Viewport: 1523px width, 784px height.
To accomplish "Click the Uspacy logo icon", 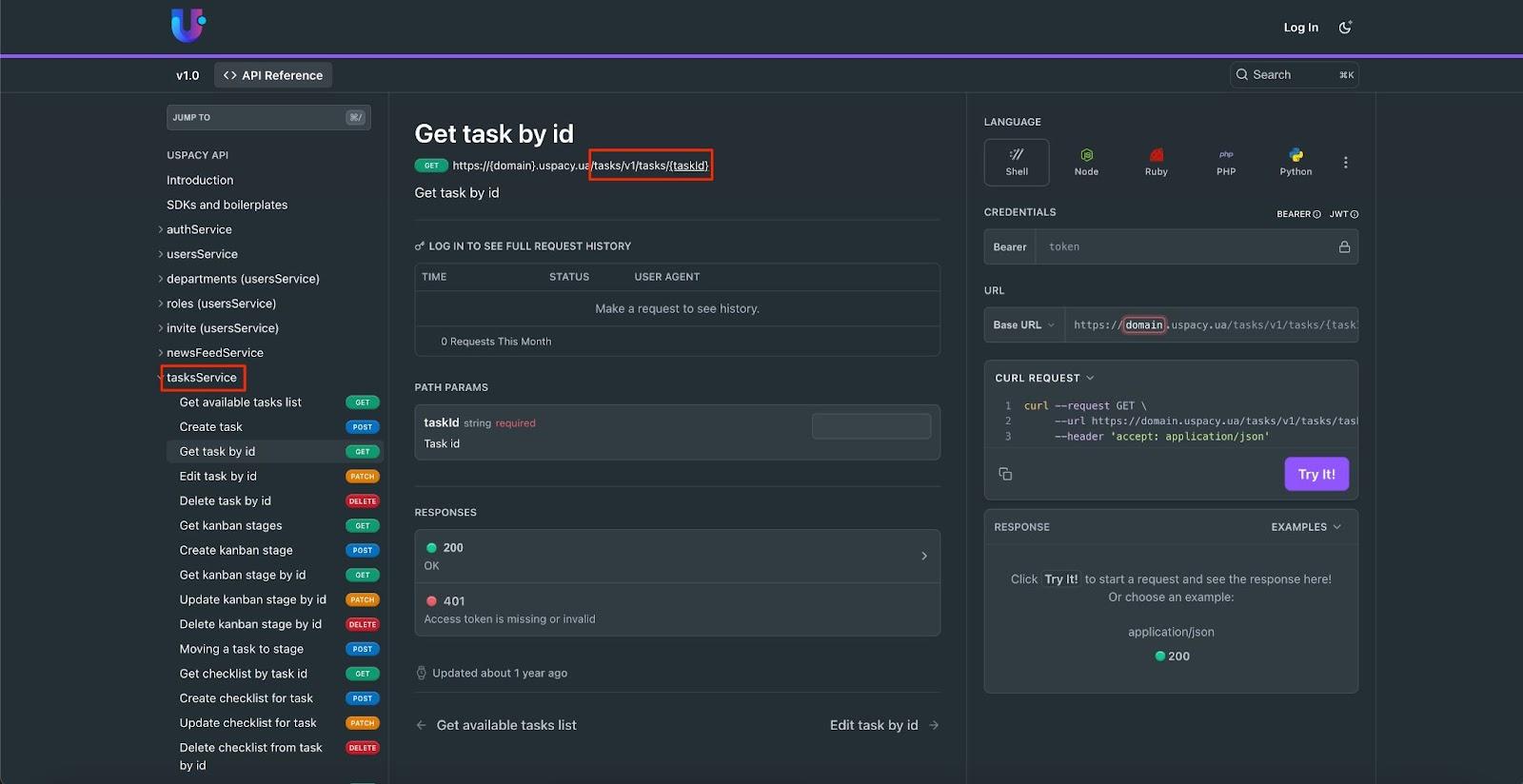I will [x=188, y=26].
